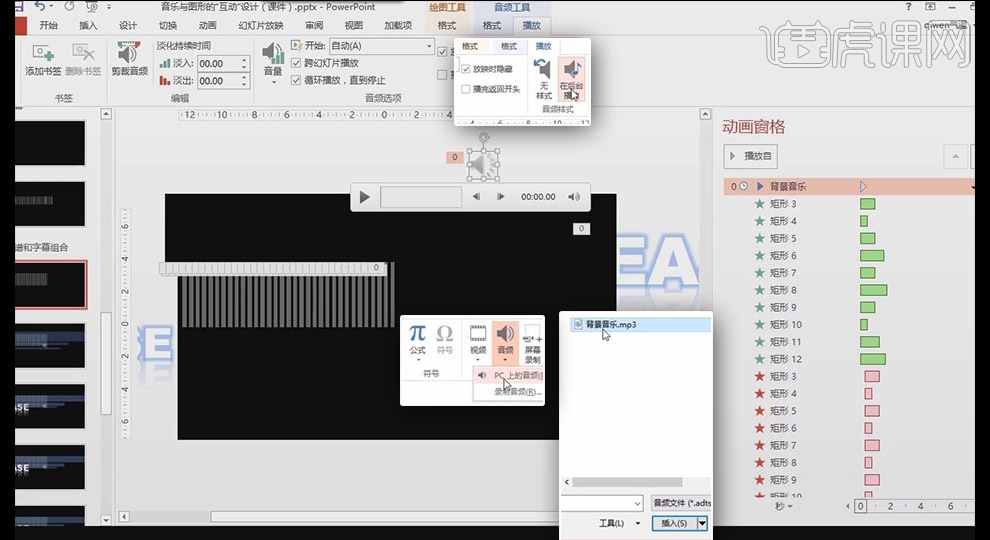
Task: Click the 视频 (Video) insert icon
Action: pyautogui.click(x=478, y=338)
